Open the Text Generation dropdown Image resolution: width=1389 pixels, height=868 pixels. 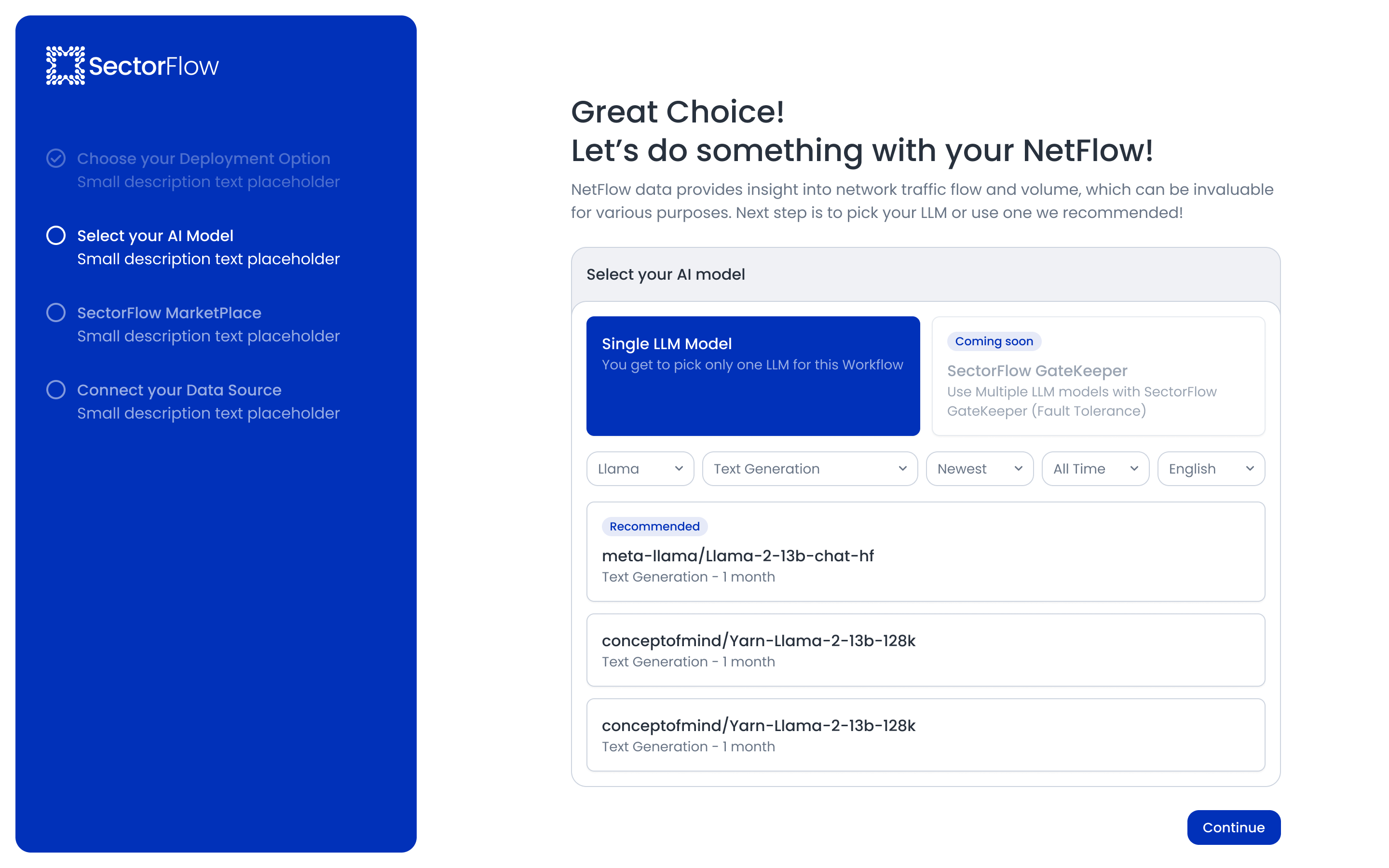(x=809, y=468)
